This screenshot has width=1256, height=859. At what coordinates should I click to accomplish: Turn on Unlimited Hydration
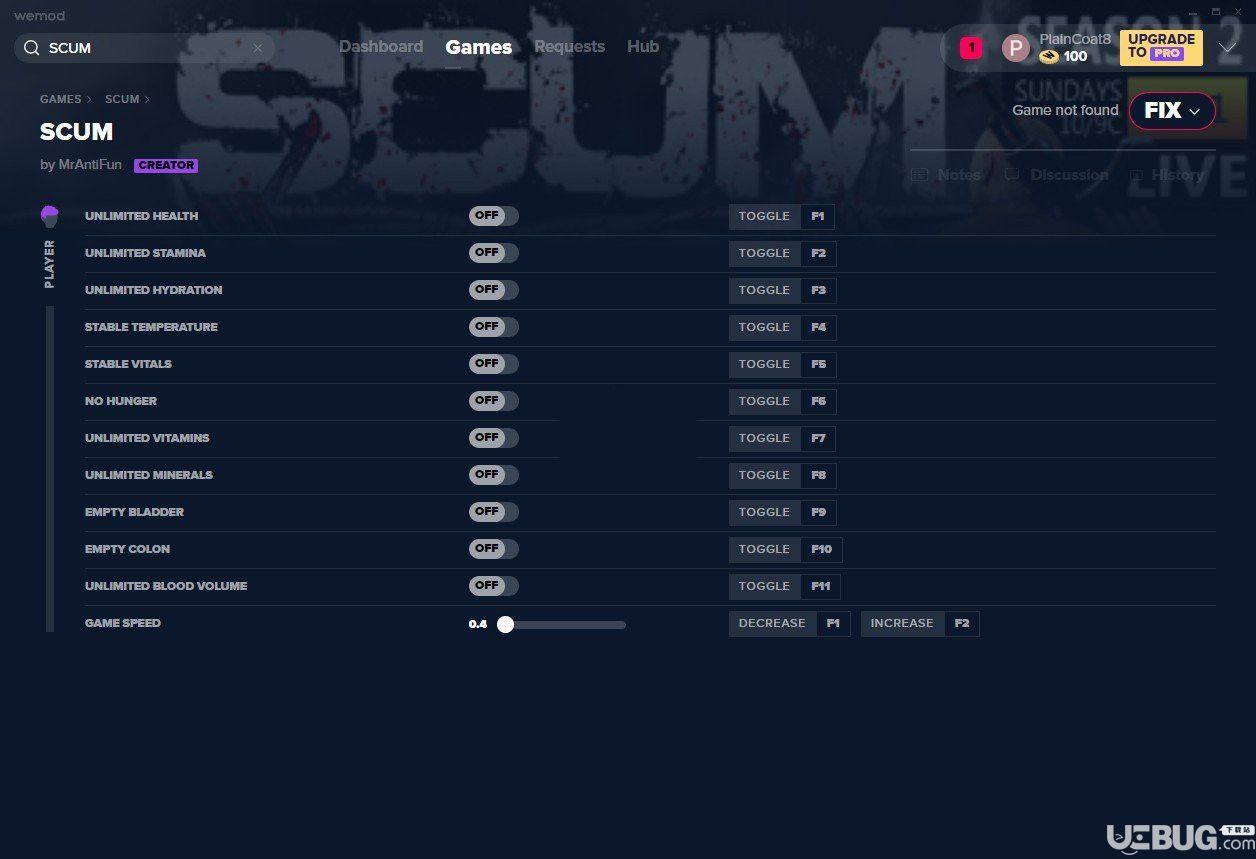(494, 290)
